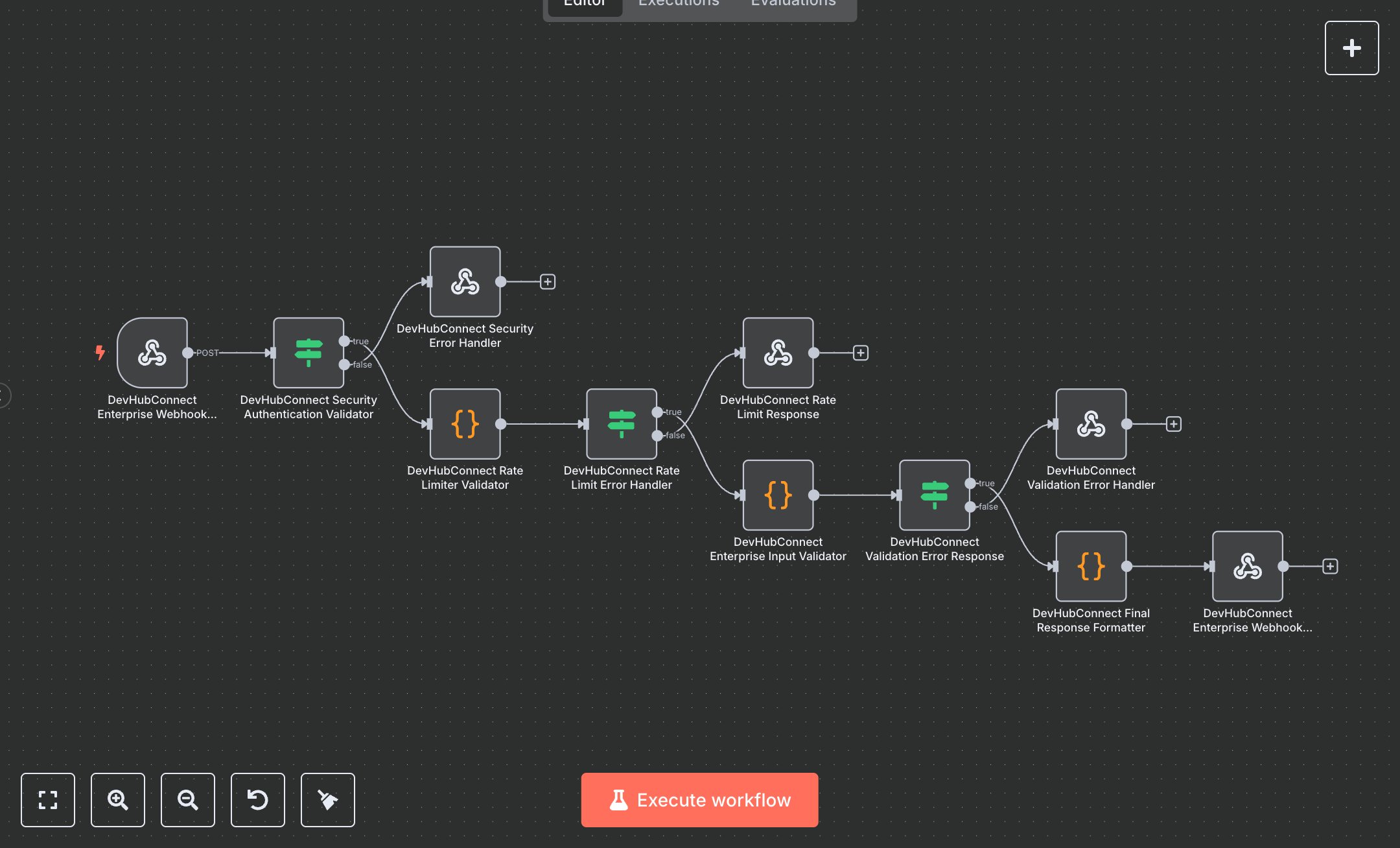Click the Execute workflow button

point(699,800)
